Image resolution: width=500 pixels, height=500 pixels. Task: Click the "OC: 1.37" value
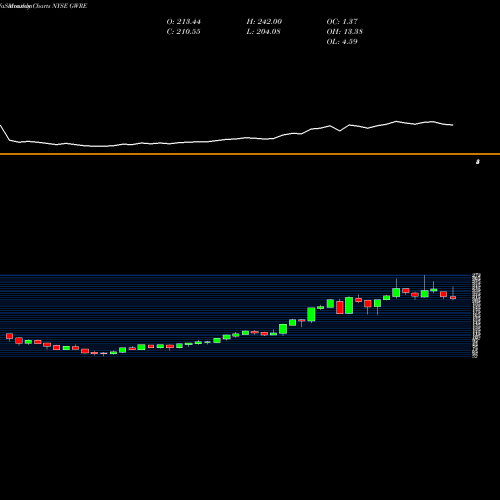click(x=342, y=22)
